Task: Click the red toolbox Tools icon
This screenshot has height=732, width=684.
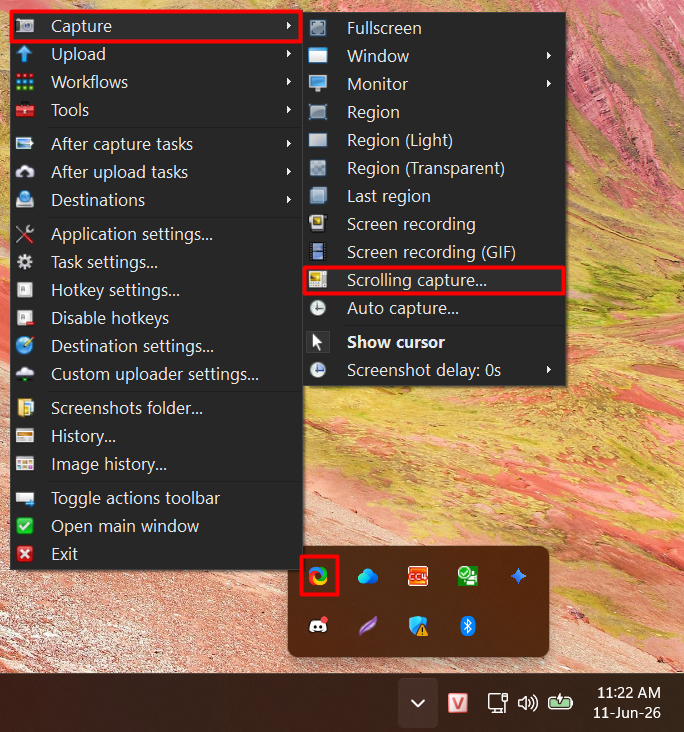Action: [25, 110]
